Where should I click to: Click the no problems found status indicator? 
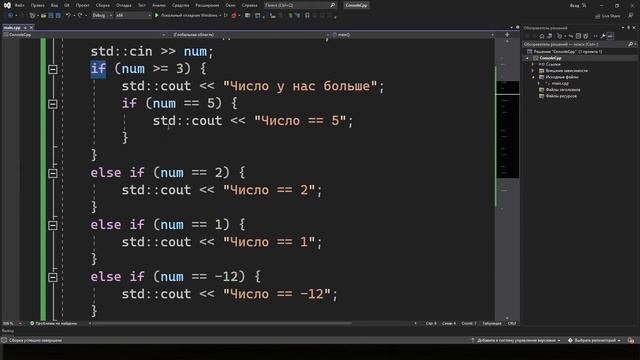[53, 323]
